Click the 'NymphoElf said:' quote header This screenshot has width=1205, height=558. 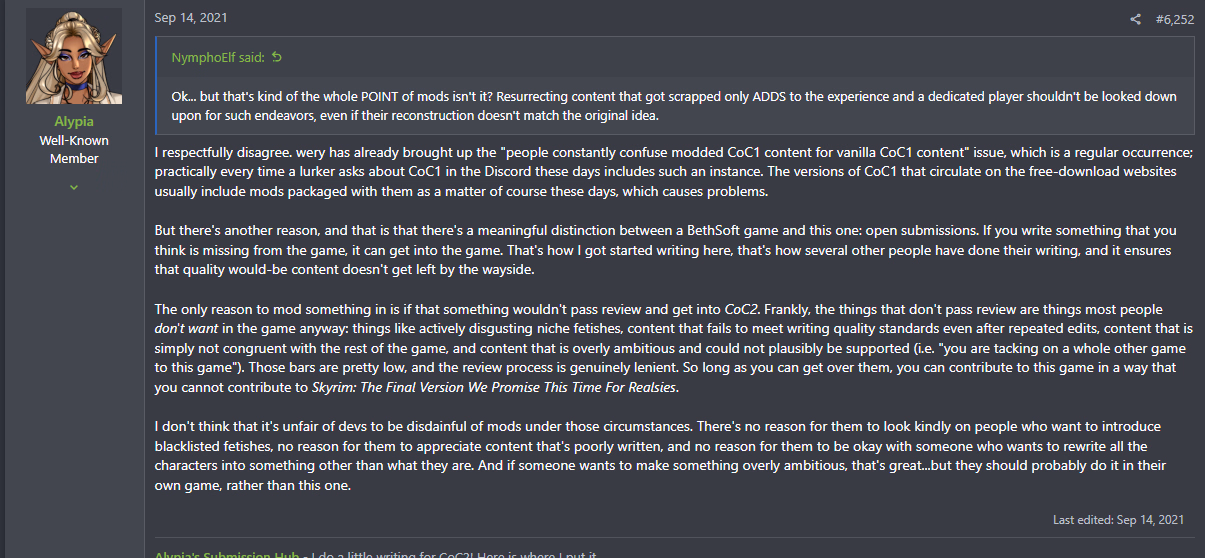(217, 58)
